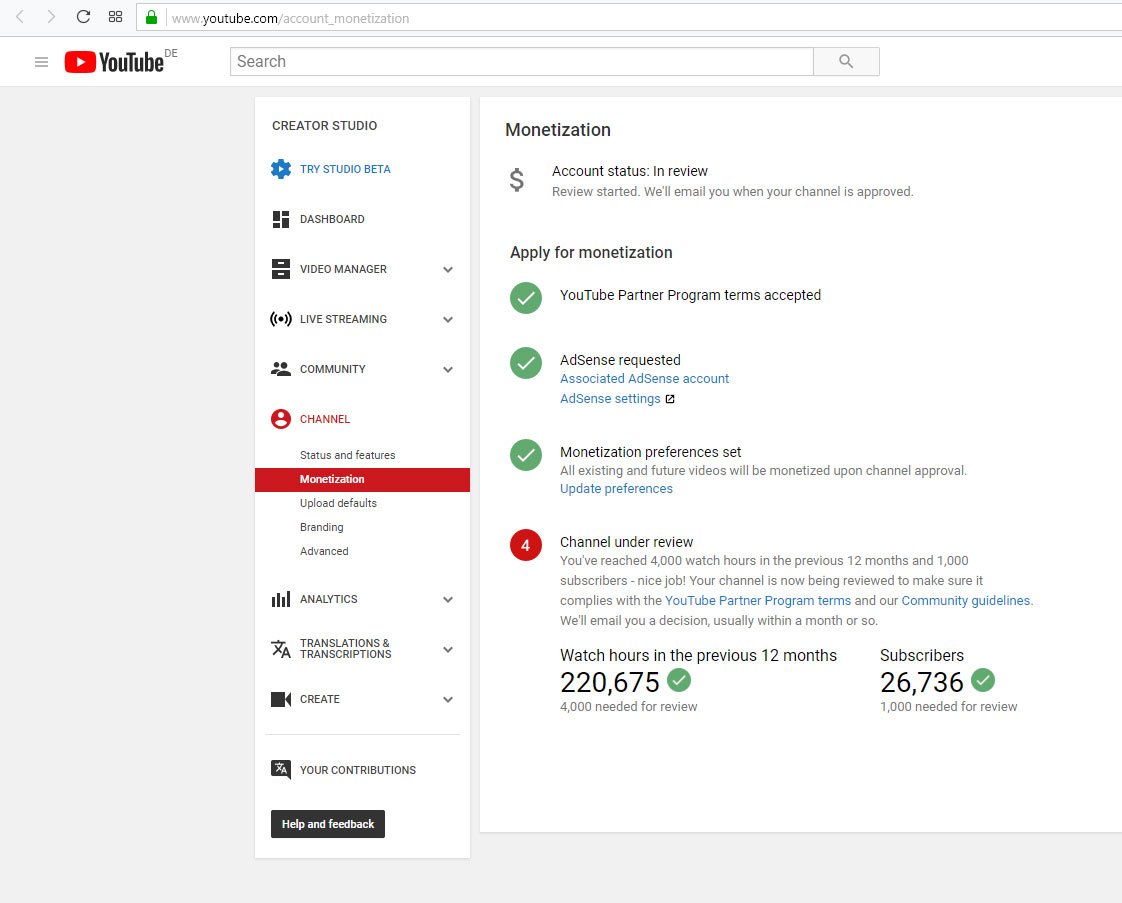Click the browser forward arrow
The width and height of the screenshot is (1122, 903).
pyautogui.click(x=51, y=16)
